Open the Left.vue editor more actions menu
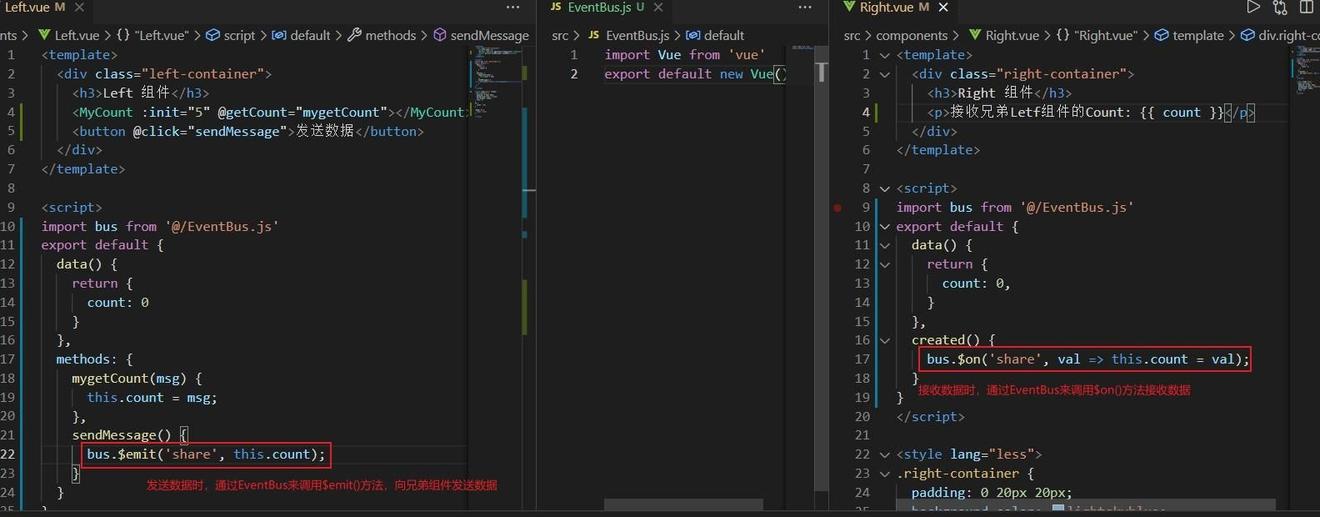 coord(513,7)
